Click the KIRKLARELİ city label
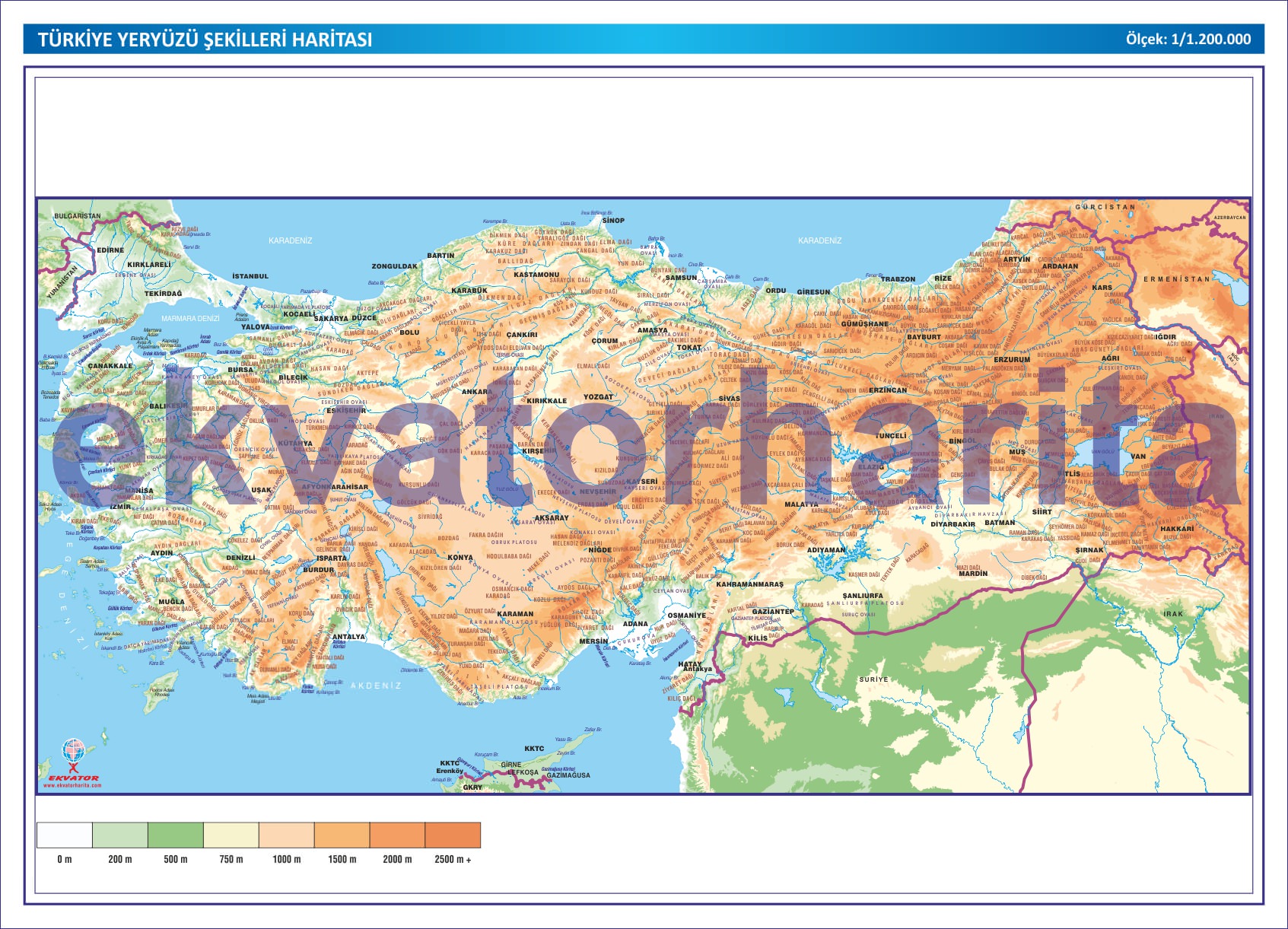 click(x=149, y=265)
